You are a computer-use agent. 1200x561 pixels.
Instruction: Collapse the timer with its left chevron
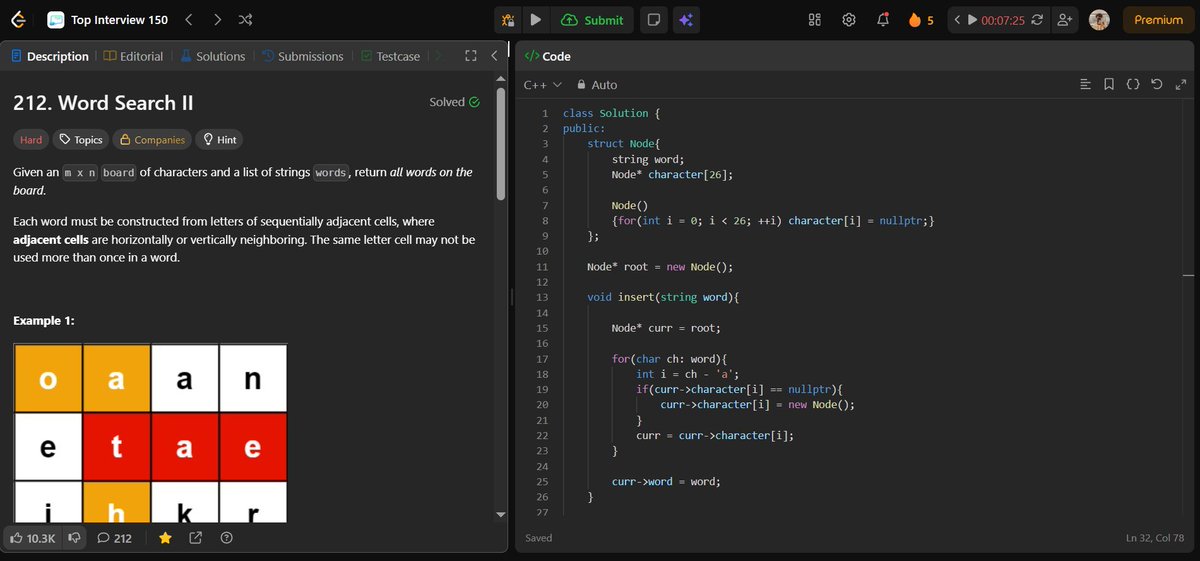[x=957, y=20]
